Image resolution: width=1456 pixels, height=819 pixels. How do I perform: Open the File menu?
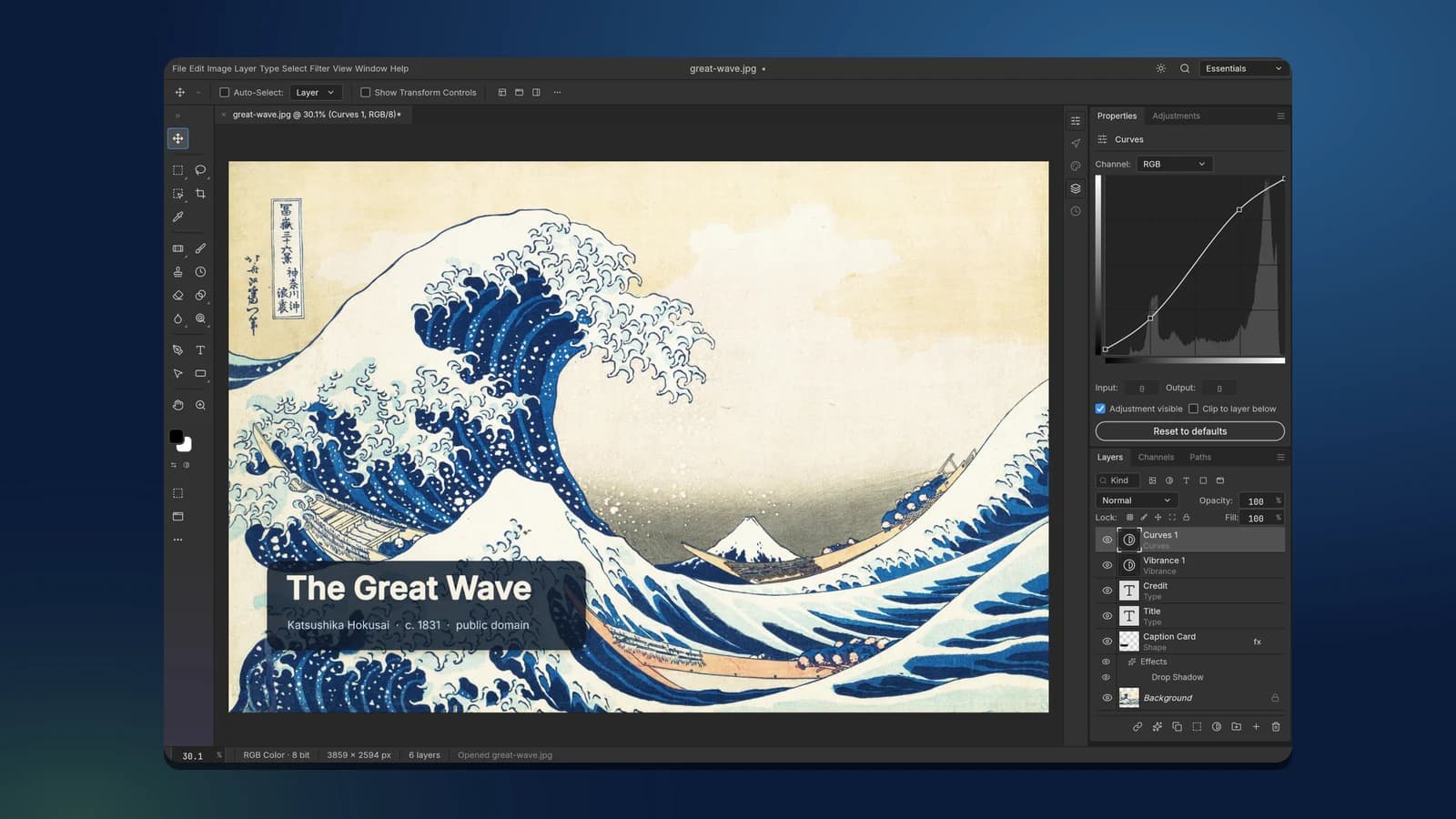[179, 68]
